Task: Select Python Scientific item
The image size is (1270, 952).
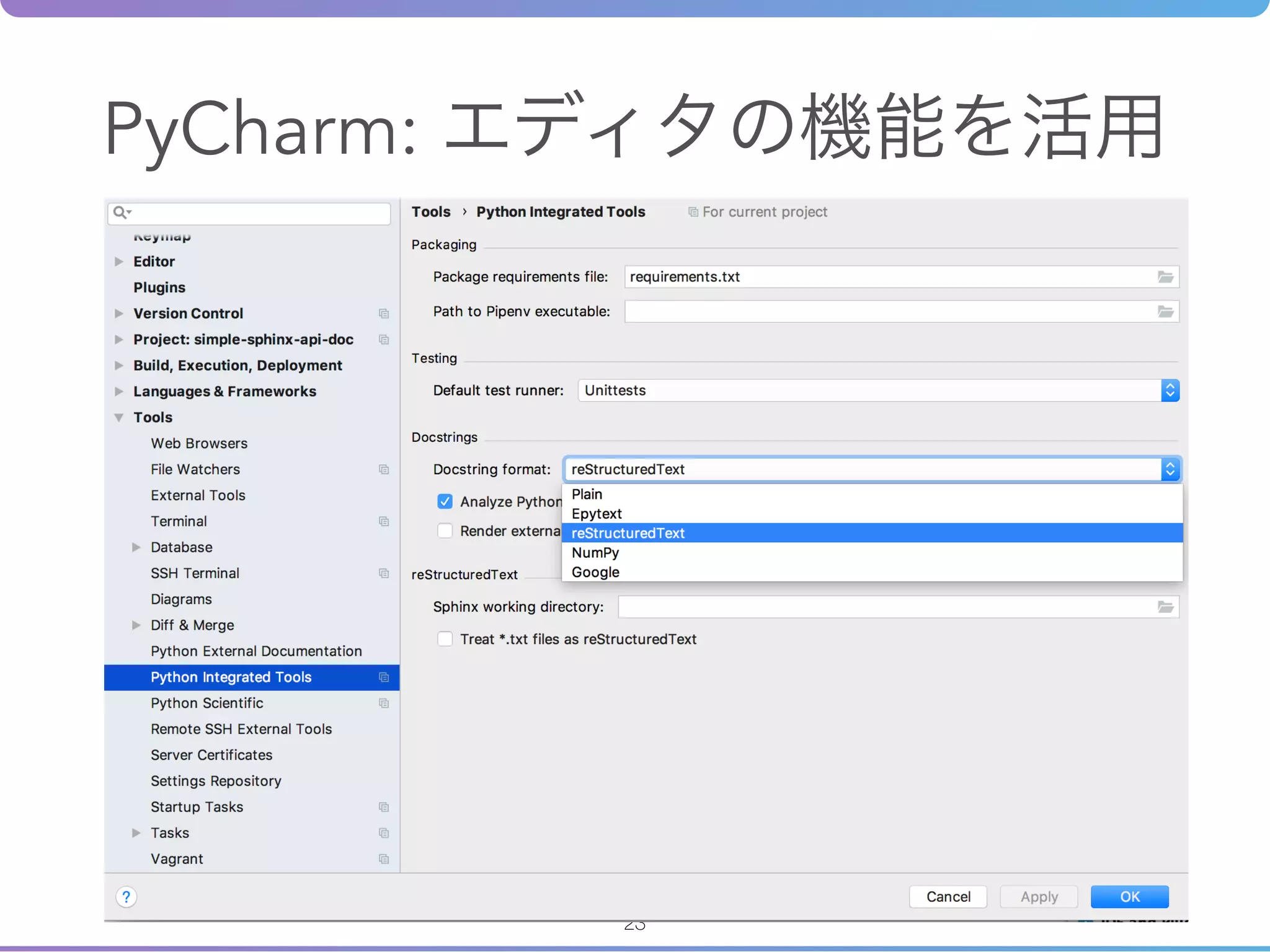Action: 207,703
